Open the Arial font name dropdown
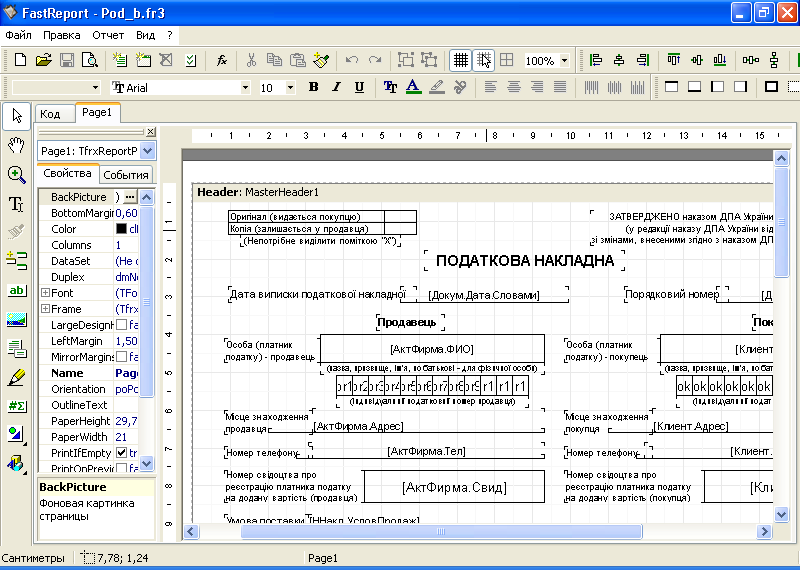Viewport: 800px width, 570px height. pos(246,88)
